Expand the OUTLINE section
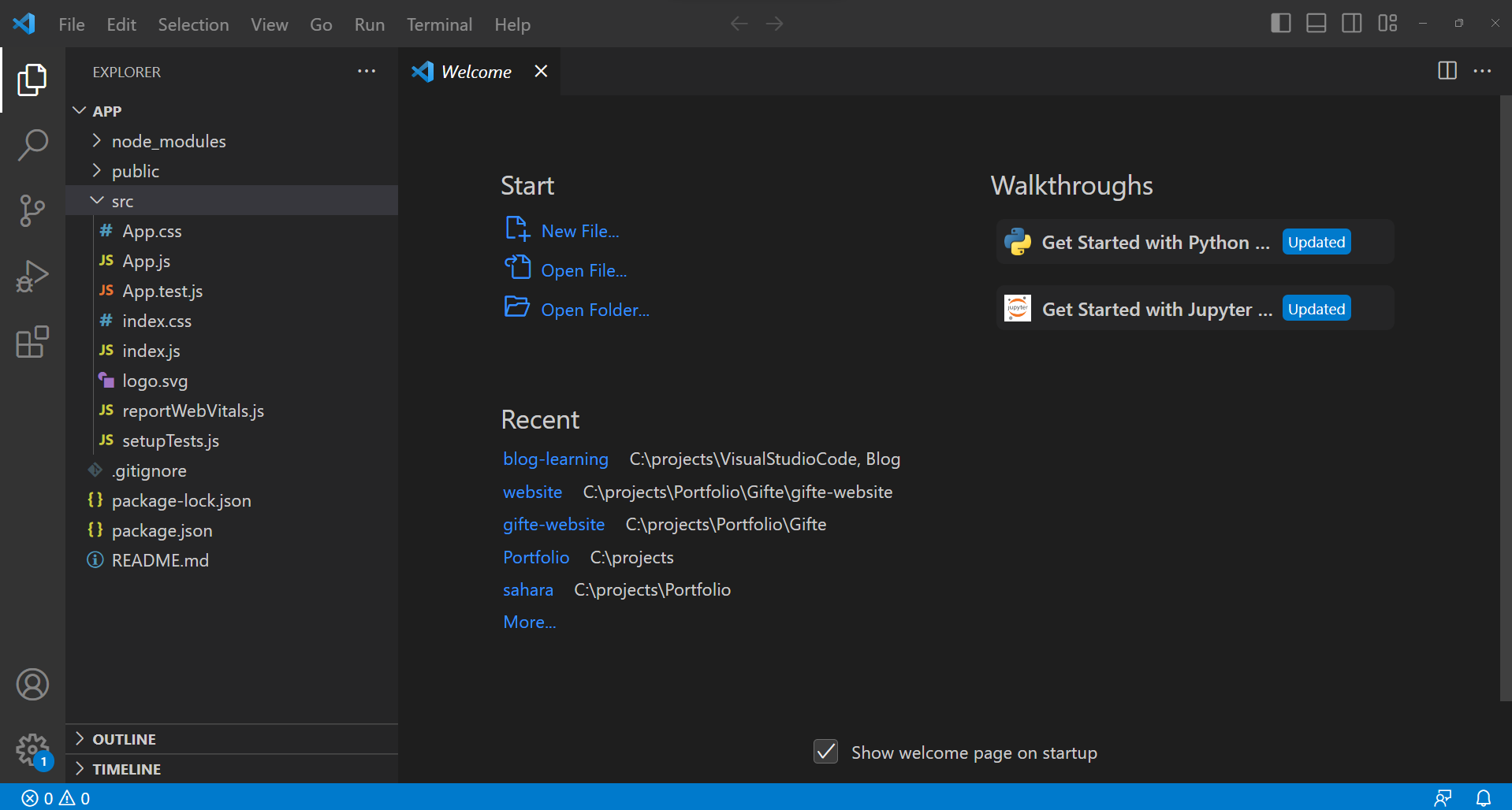The image size is (1512, 810). (x=232, y=739)
